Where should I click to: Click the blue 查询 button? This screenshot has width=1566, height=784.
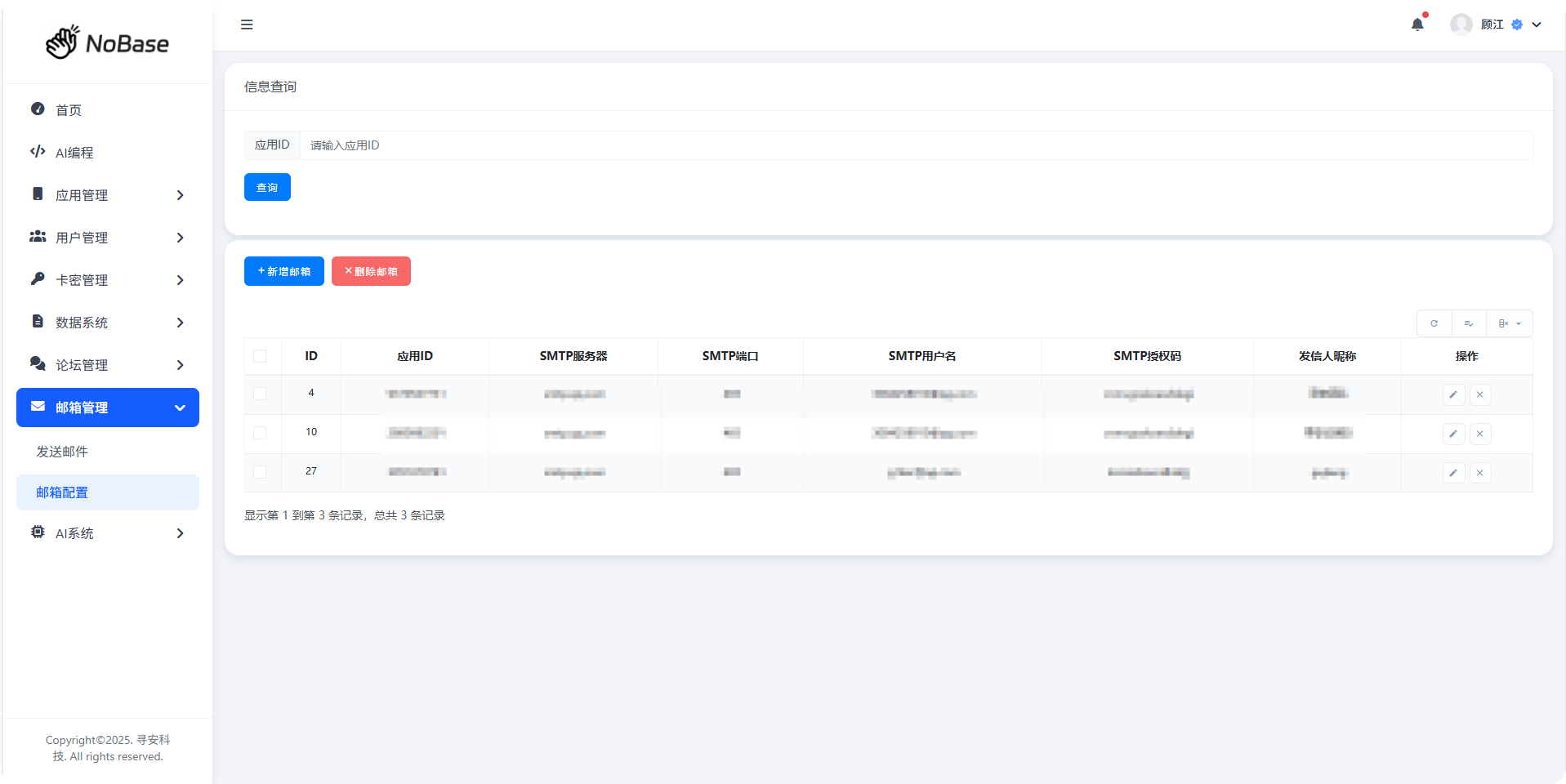pos(267,187)
